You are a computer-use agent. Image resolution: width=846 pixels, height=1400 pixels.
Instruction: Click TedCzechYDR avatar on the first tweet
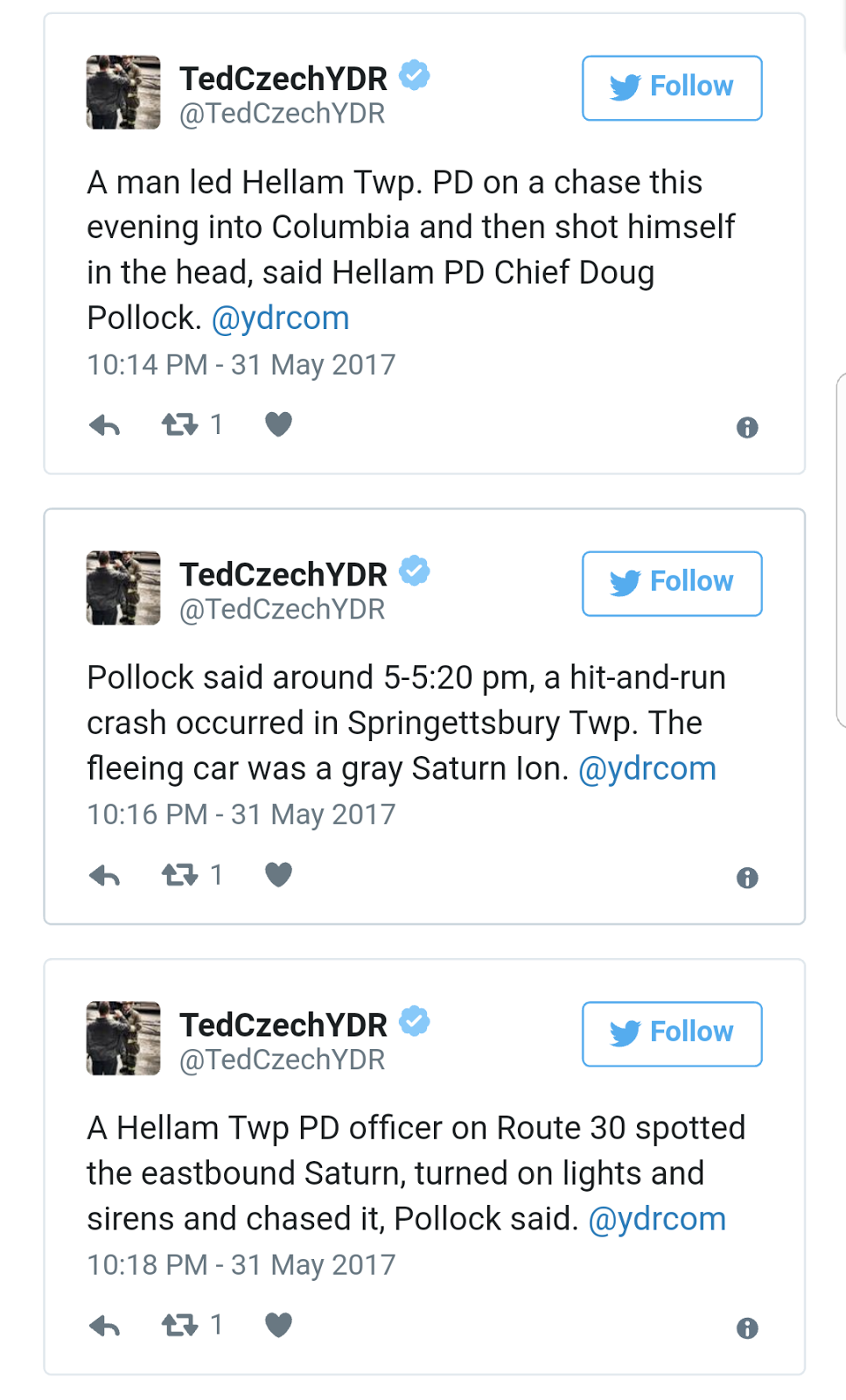[x=123, y=93]
